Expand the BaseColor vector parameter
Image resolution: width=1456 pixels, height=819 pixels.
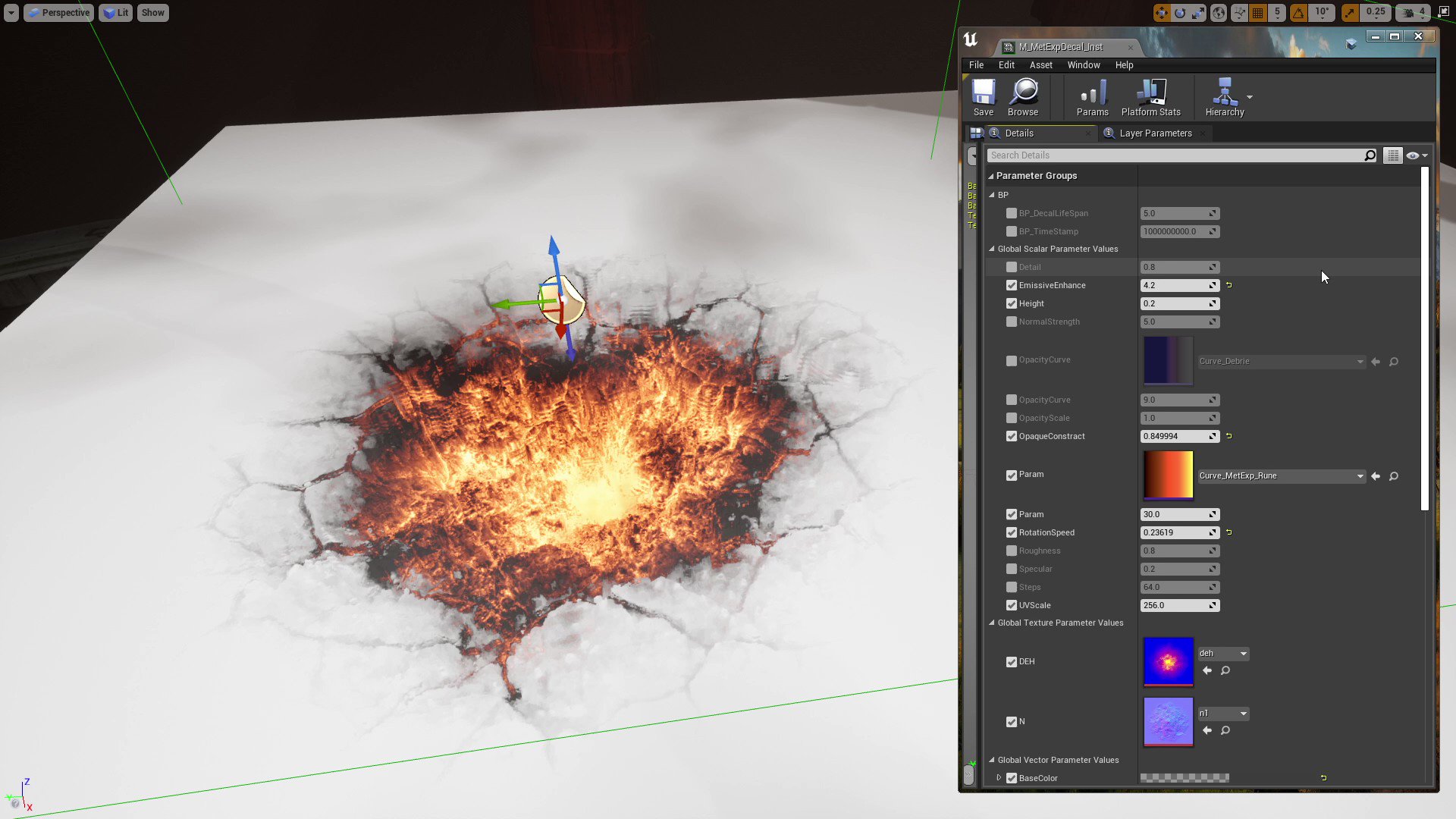click(999, 777)
